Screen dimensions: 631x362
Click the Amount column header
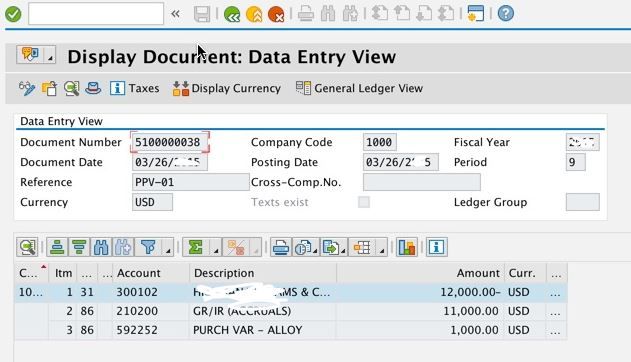pyautogui.click(x=421, y=273)
